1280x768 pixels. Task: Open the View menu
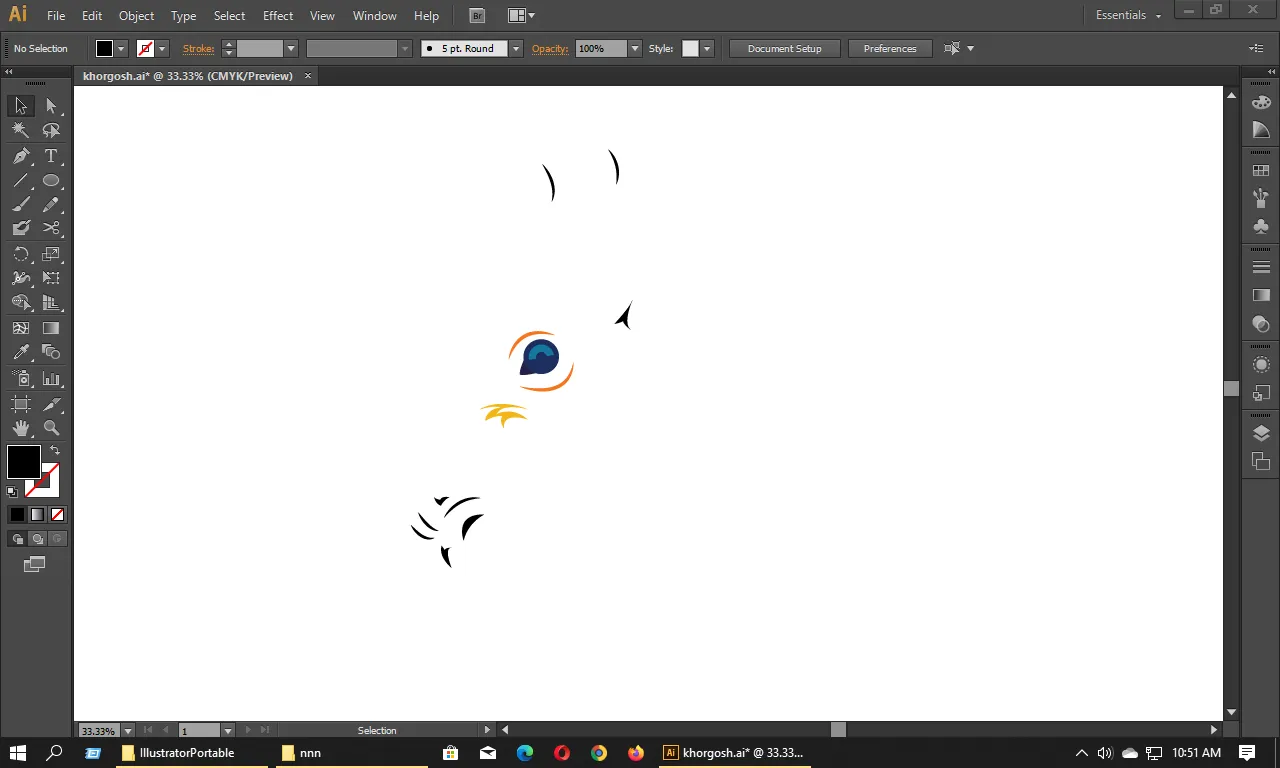click(x=322, y=16)
